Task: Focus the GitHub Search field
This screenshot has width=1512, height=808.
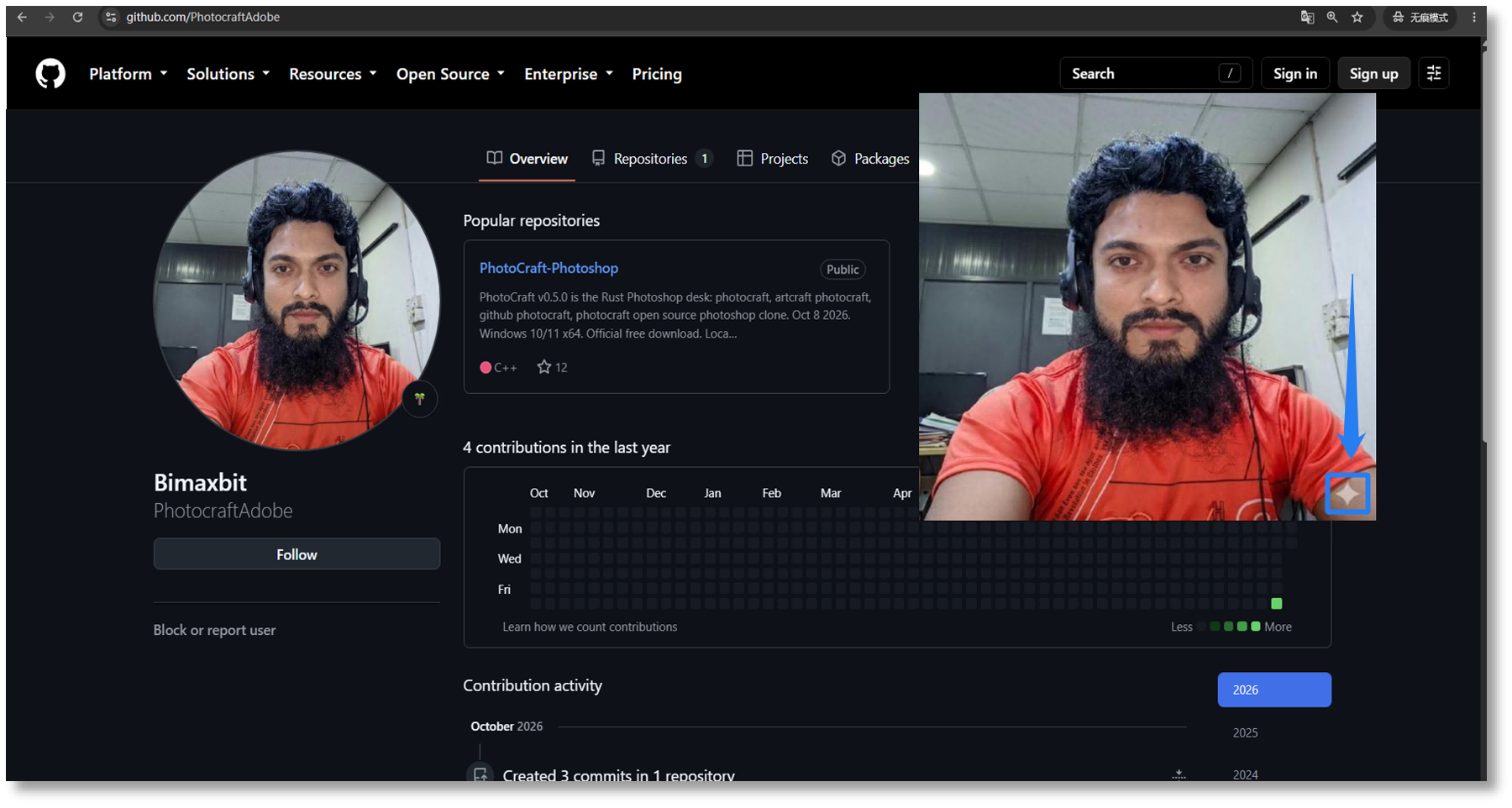Action: coord(1156,73)
